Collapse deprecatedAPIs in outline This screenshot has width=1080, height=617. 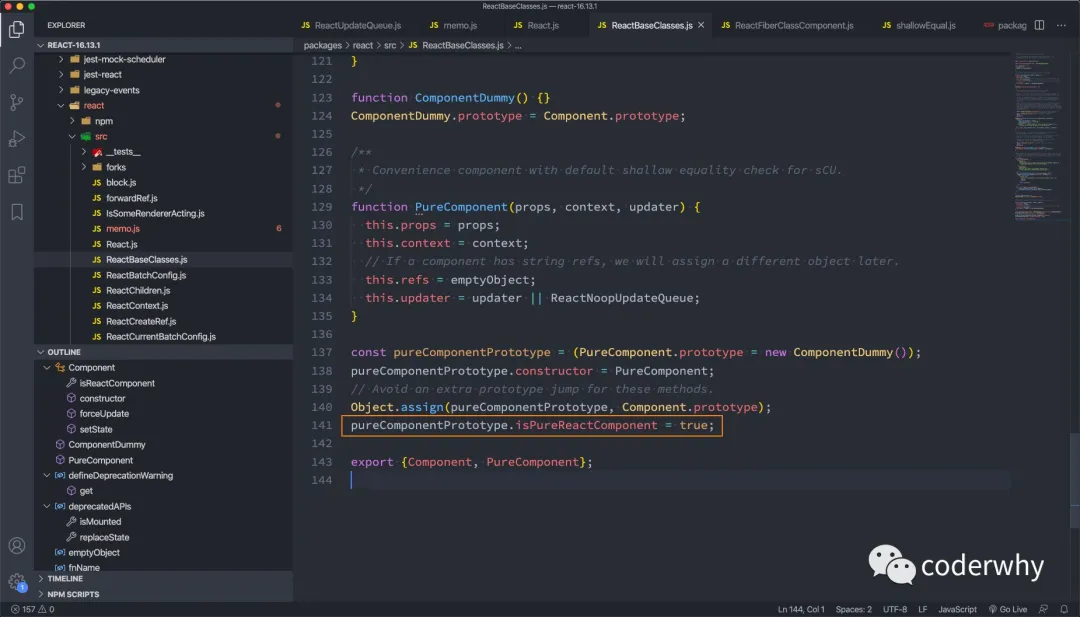[47, 506]
